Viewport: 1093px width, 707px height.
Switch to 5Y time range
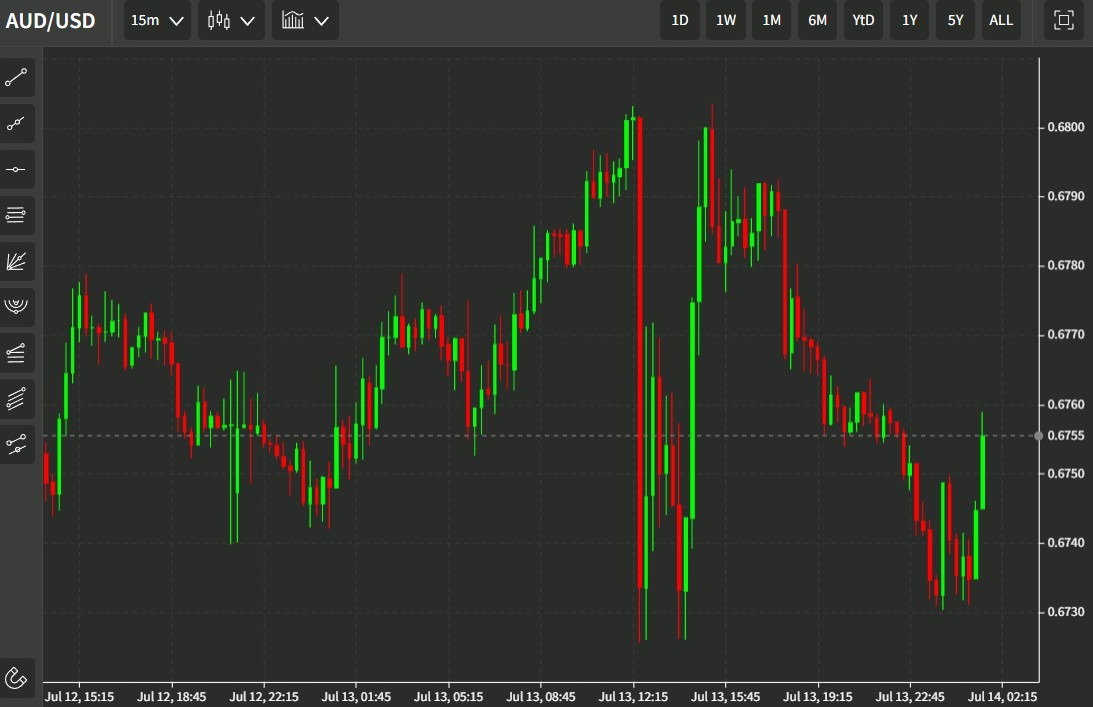click(x=955, y=20)
